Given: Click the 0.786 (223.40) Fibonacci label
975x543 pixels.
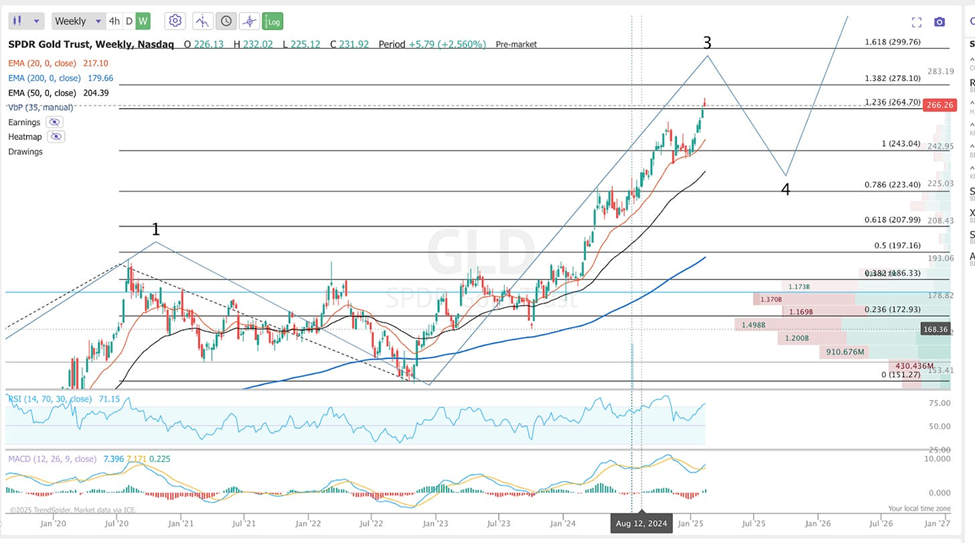Looking at the screenshot, I should click(892, 185).
